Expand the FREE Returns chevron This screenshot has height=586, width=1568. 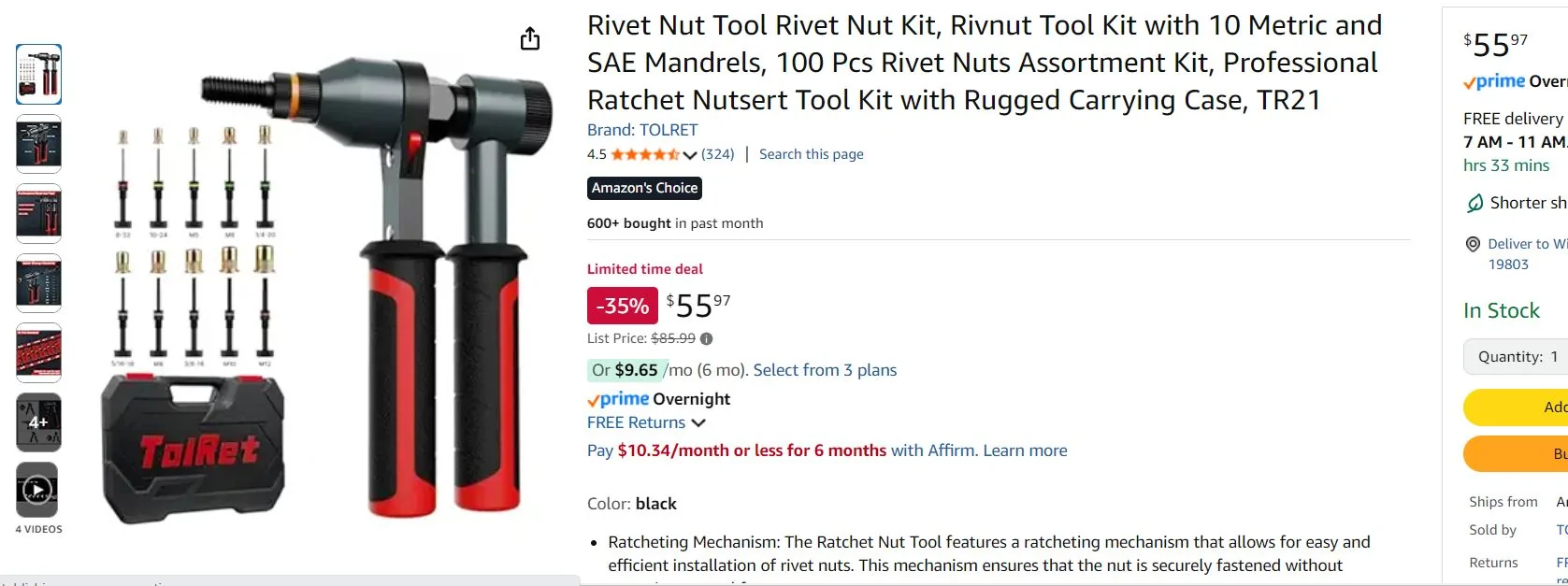click(698, 423)
